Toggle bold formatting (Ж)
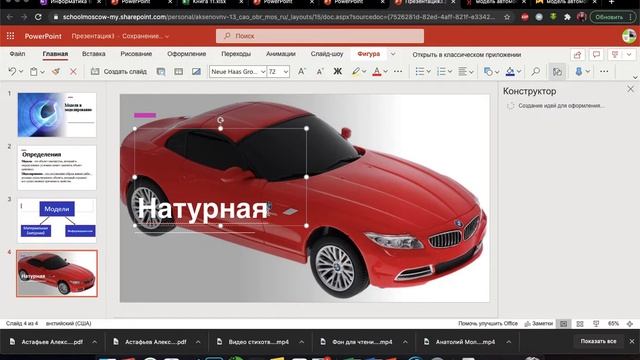 point(338,71)
